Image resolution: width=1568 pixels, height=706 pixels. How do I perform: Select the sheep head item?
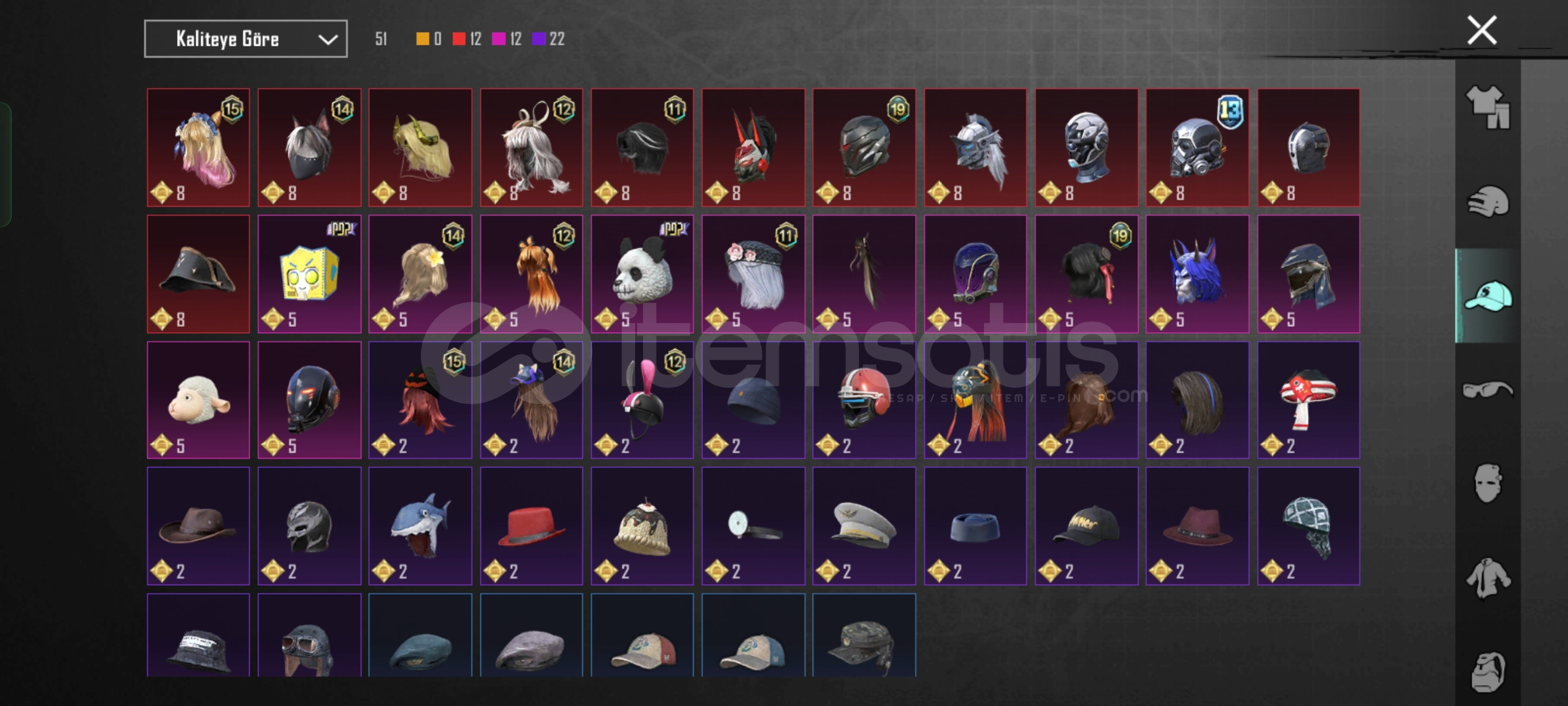tap(198, 400)
